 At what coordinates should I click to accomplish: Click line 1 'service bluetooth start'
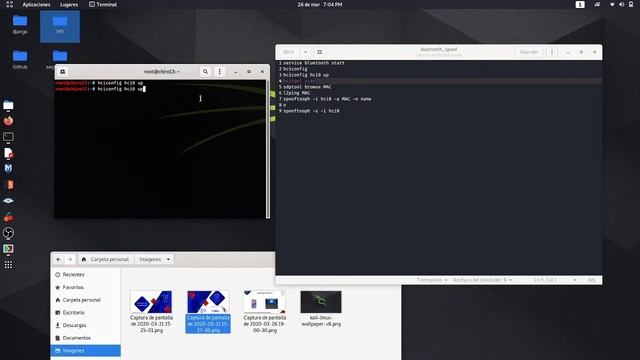(314, 63)
